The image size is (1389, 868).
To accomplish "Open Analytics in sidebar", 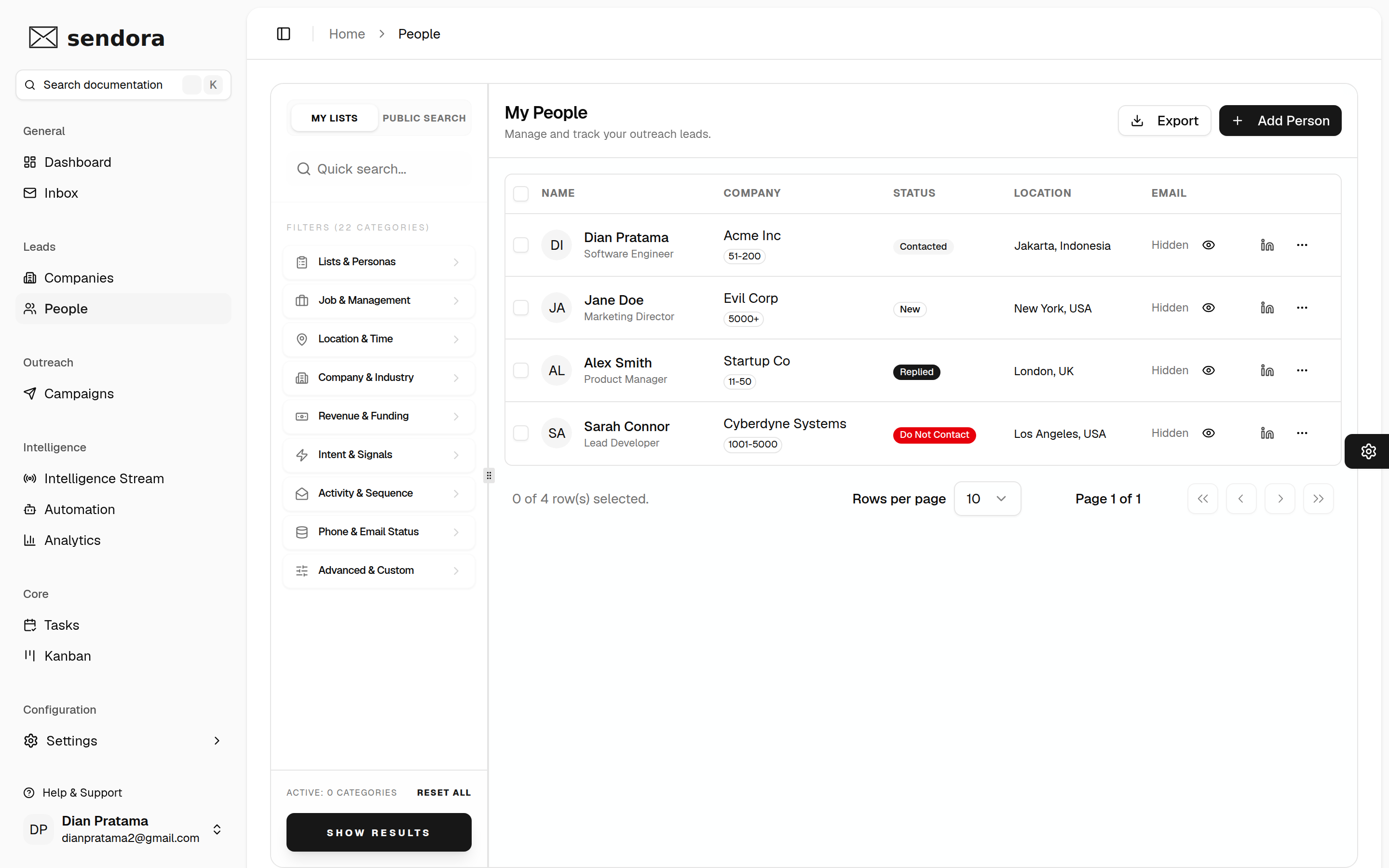I will click(x=123, y=540).
